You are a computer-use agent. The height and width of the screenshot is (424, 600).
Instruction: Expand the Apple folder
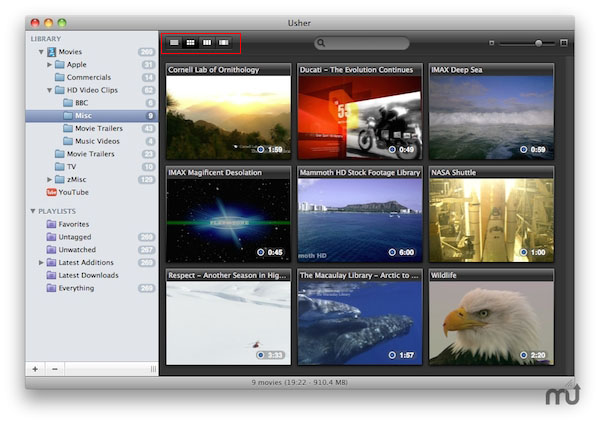coord(49,65)
